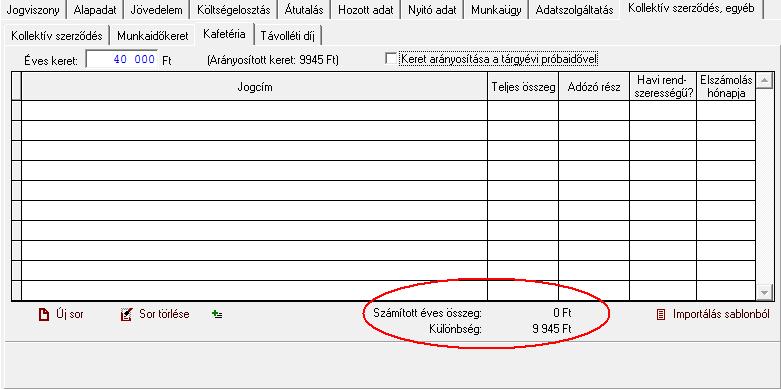This screenshot has height=389, width=781.
Task: Click the Különbség label
Action: coord(456,329)
